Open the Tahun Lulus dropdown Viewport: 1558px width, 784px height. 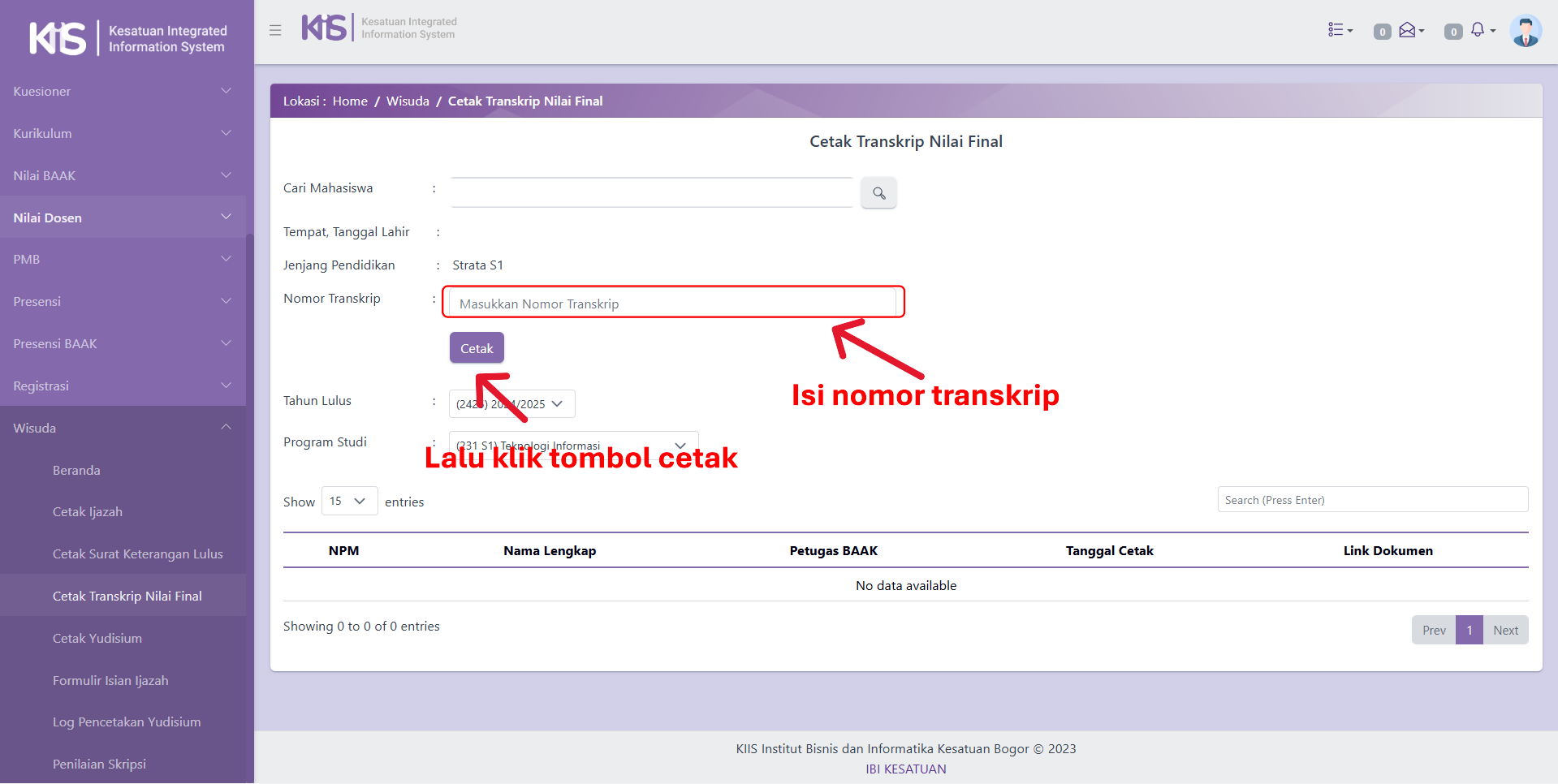[511, 404]
